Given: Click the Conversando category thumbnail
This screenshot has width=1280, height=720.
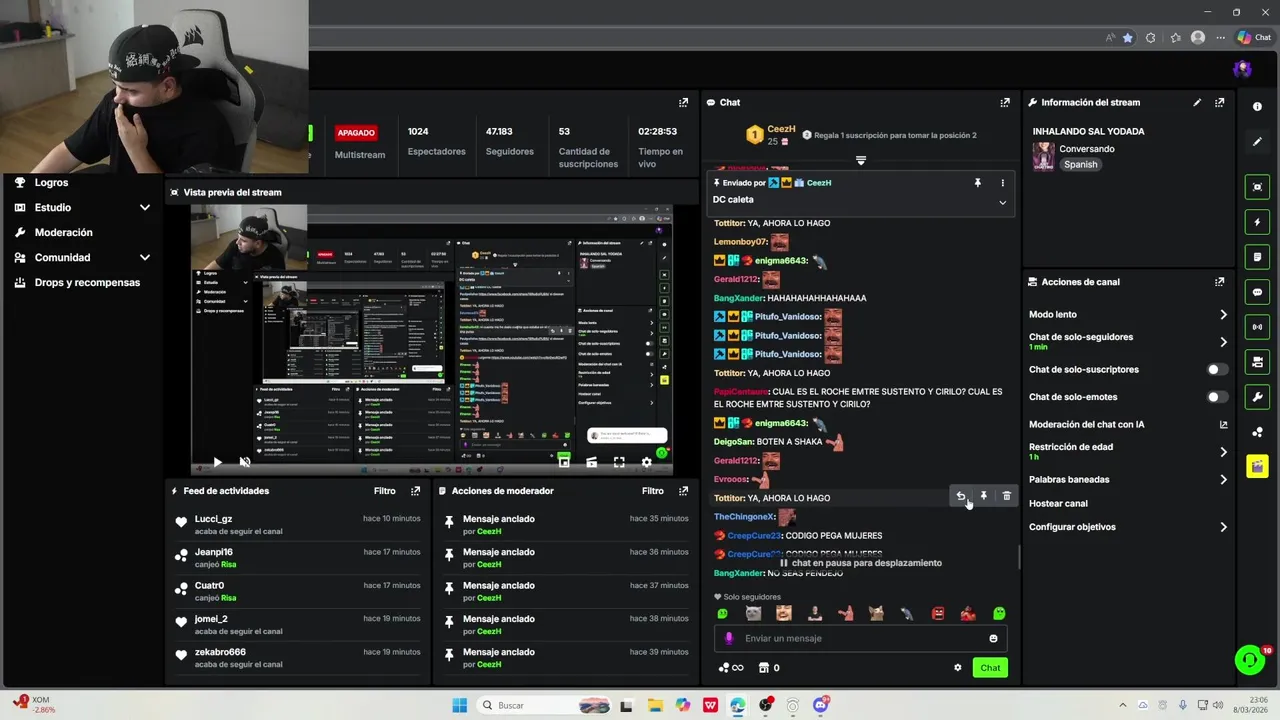Looking at the screenshot, I should [x=1043, y=157].
